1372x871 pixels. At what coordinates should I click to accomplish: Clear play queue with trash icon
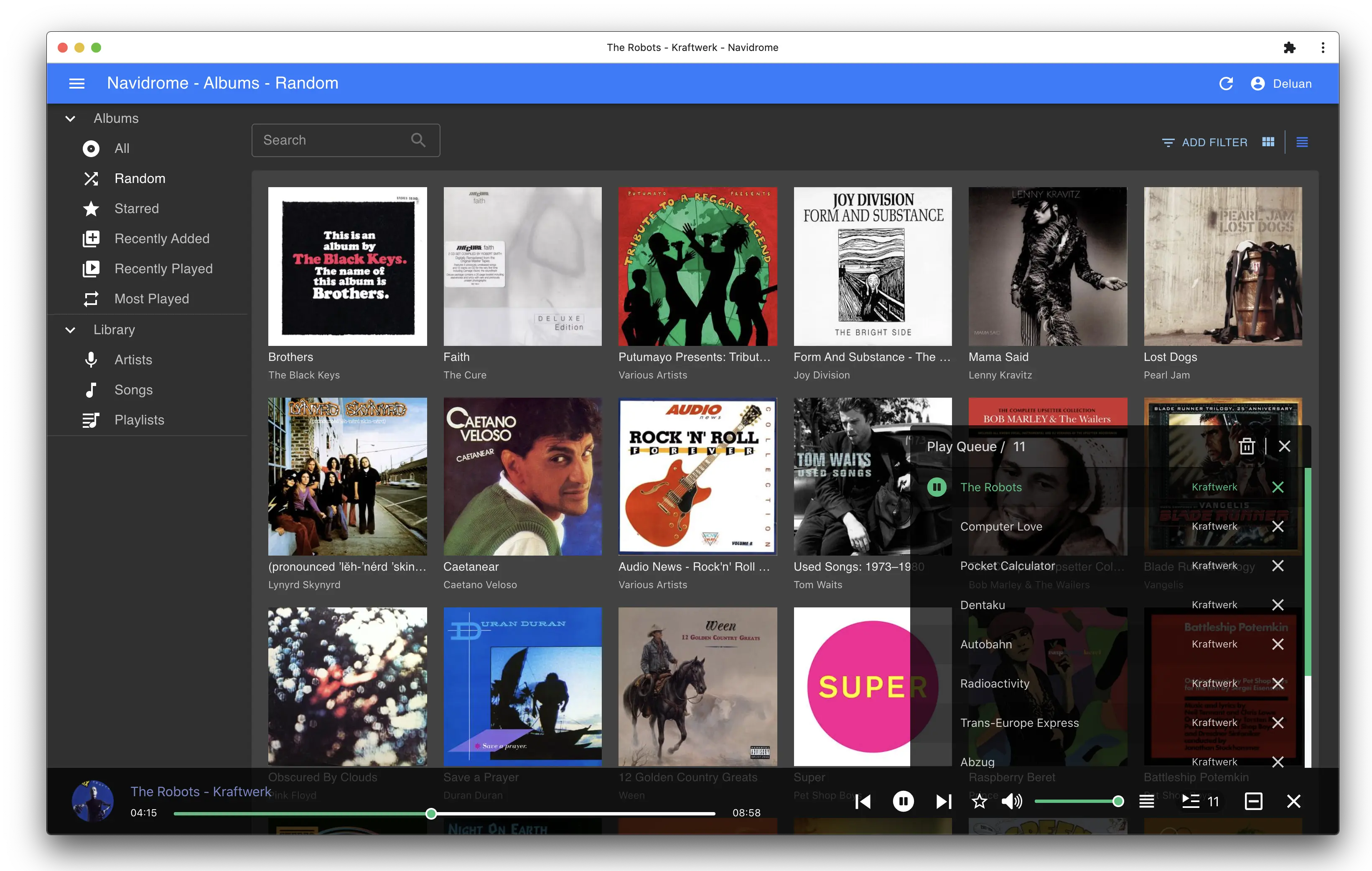pos(1247,446)
